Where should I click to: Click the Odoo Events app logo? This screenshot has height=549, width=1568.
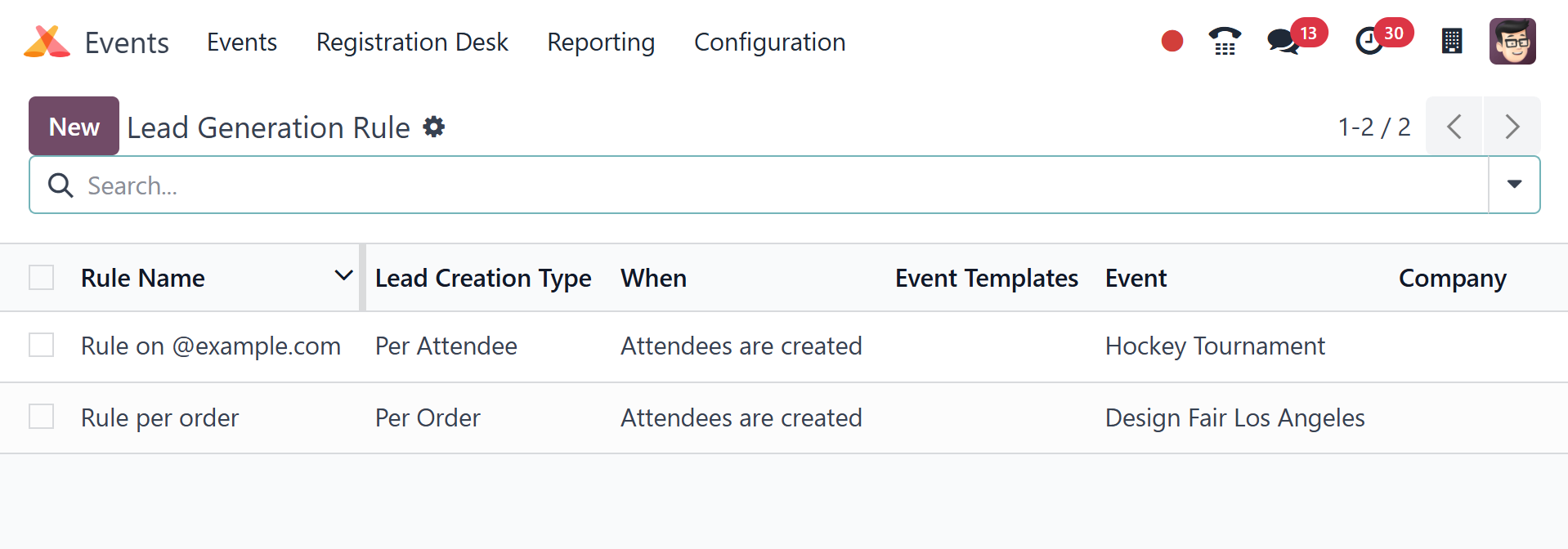(47, 42)
